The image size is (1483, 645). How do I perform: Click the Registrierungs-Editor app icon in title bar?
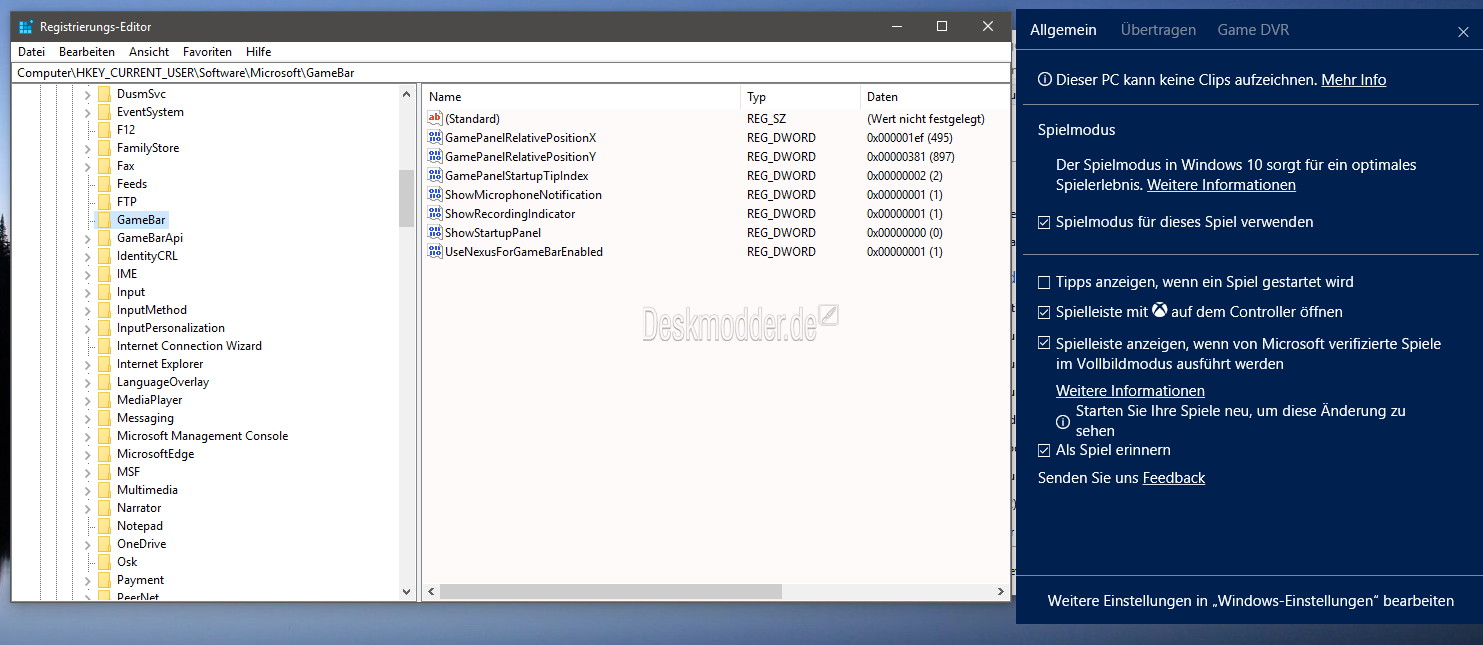26,27
